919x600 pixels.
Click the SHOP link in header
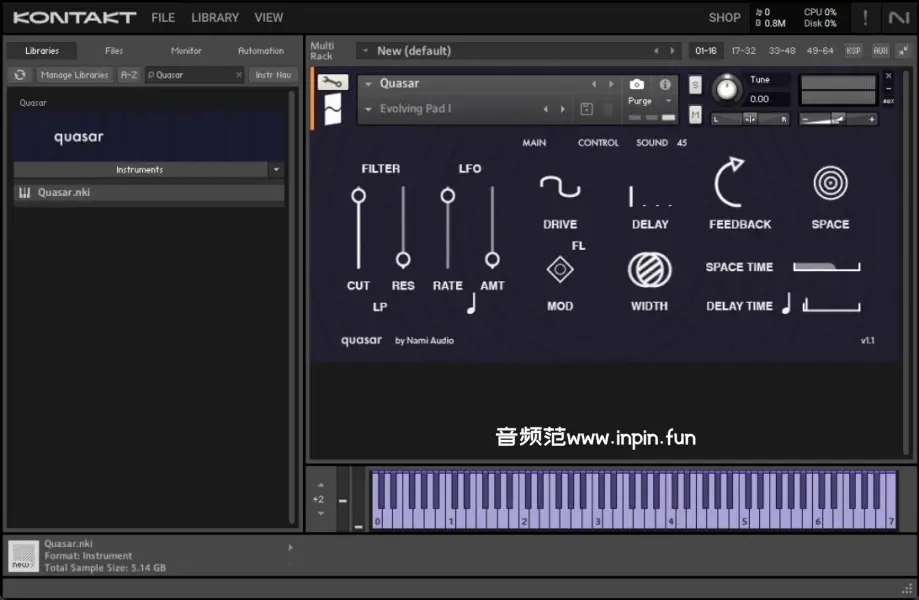[x=724, y=17]
